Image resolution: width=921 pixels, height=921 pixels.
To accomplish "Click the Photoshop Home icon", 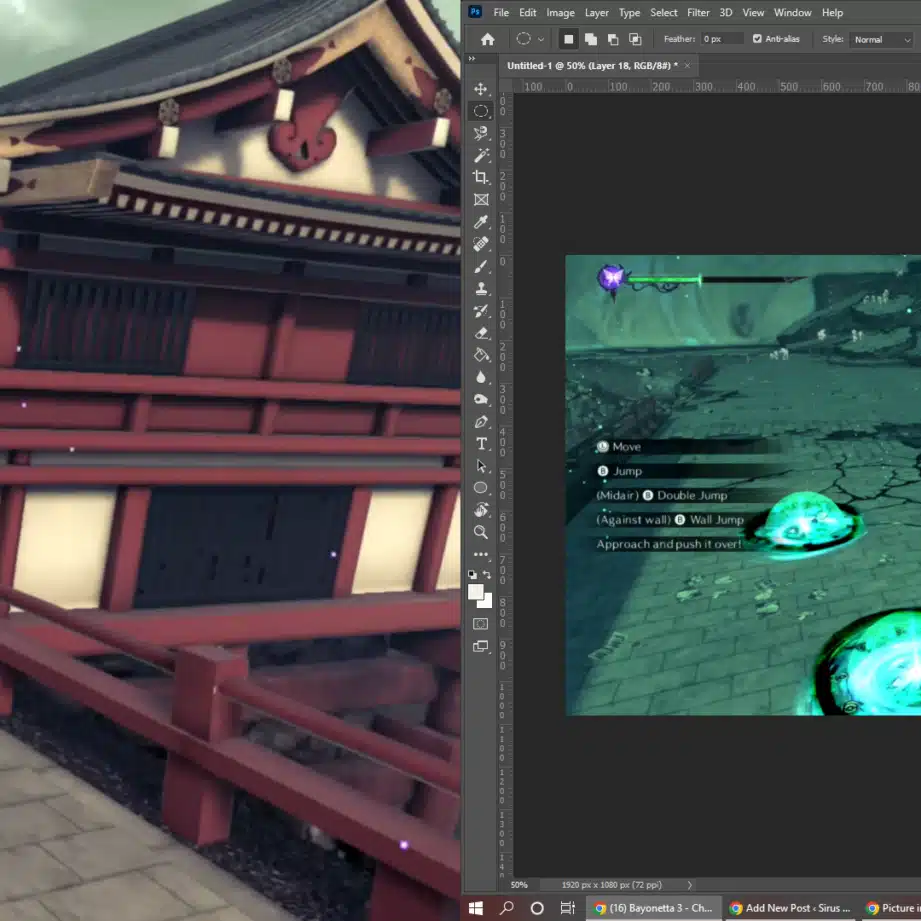I will click(x=488, y=39).
